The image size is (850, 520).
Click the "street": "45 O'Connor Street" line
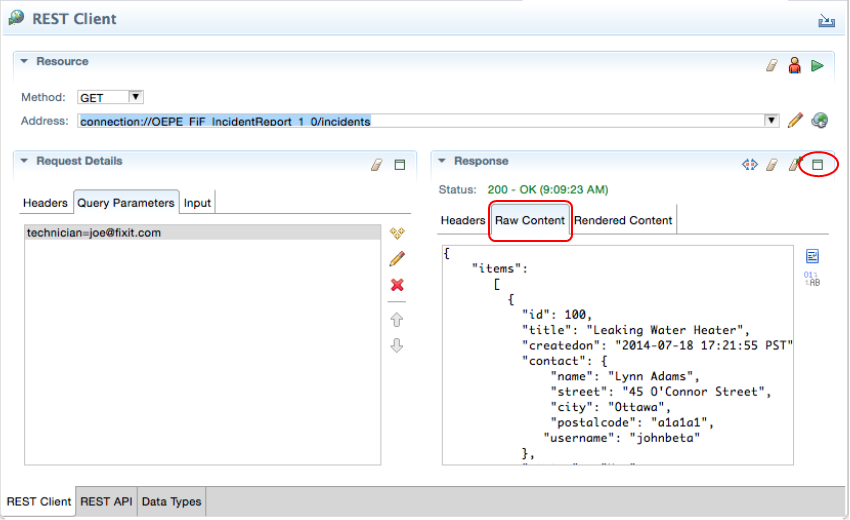661,391
